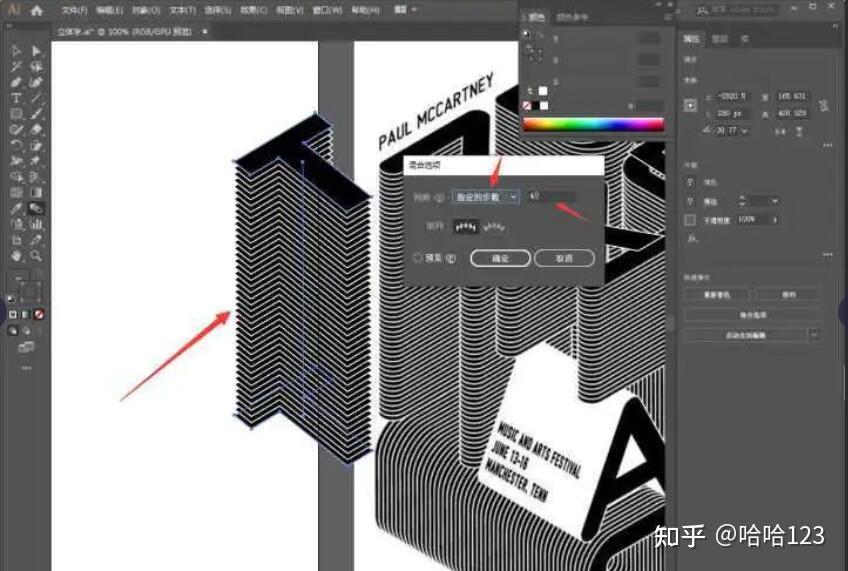Select the Selection tool (black arrow)
The height and width of the screenshot is (571, 848).
[16, 51]
